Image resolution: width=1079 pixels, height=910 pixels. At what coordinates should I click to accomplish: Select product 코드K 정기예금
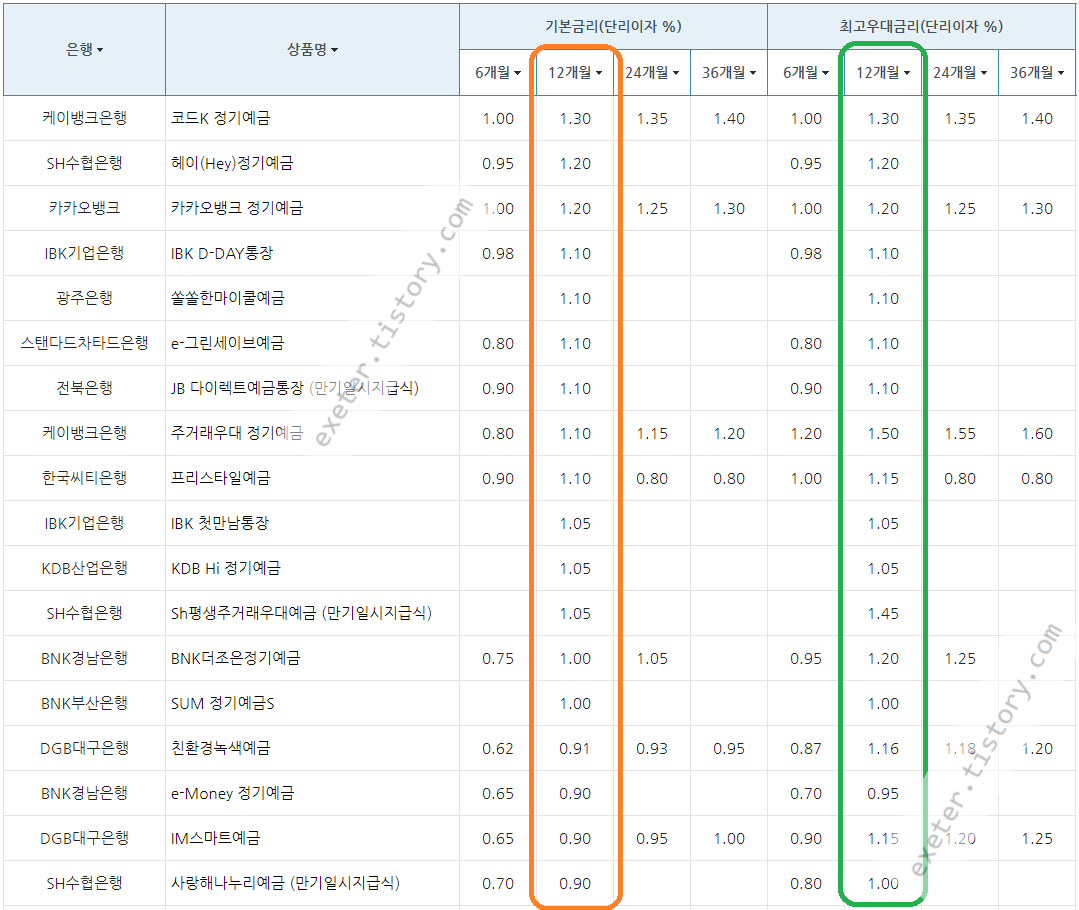pyautogui.click(x=220, y=118)
